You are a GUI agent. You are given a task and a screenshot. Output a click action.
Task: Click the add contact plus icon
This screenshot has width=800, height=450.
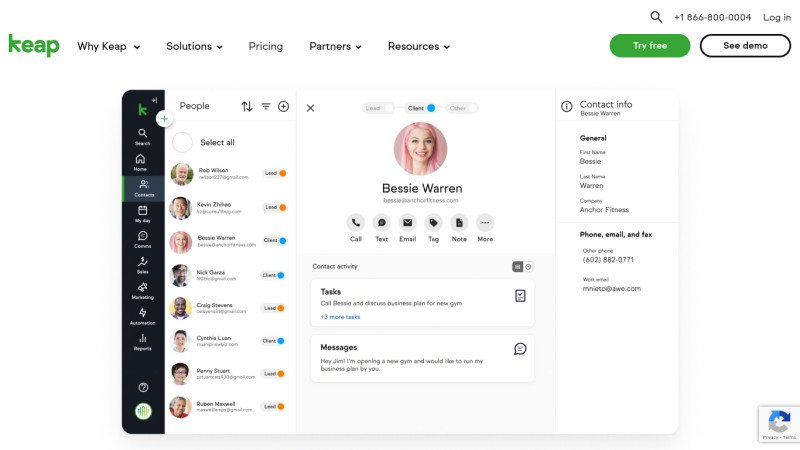(283, 106)
